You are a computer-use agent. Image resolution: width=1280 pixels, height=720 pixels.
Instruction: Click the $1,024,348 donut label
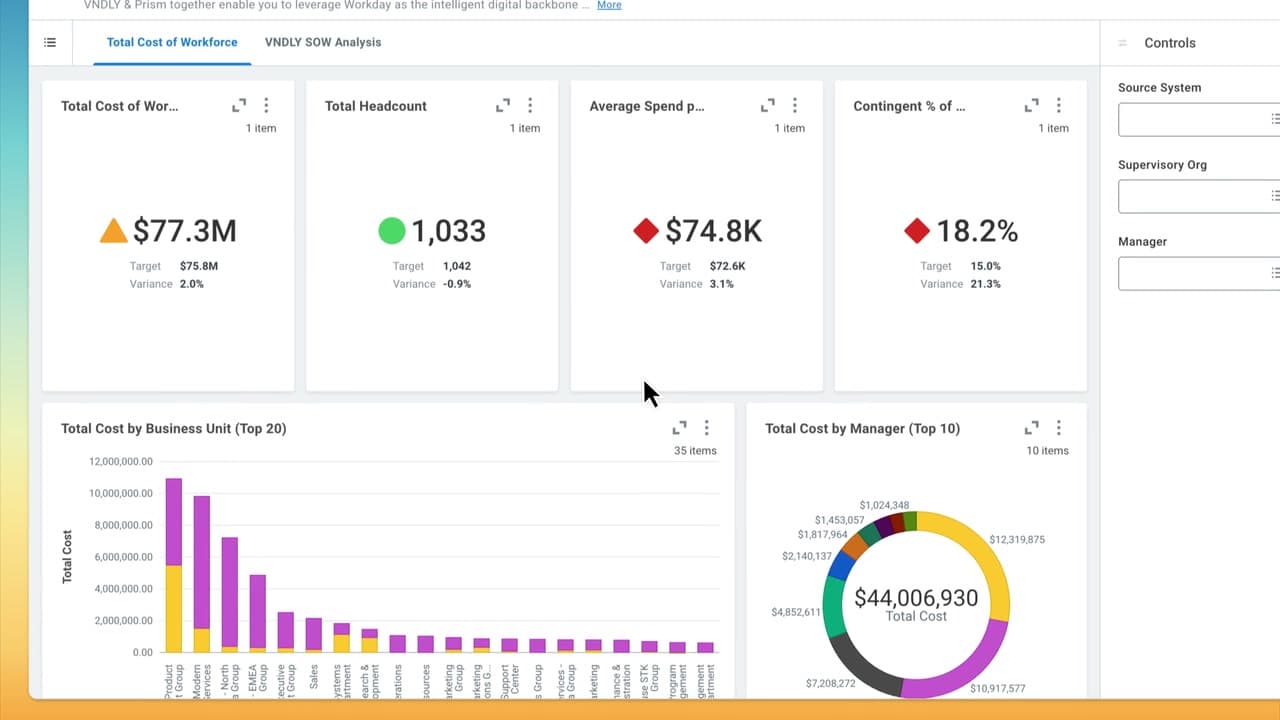tap(884, 505)
